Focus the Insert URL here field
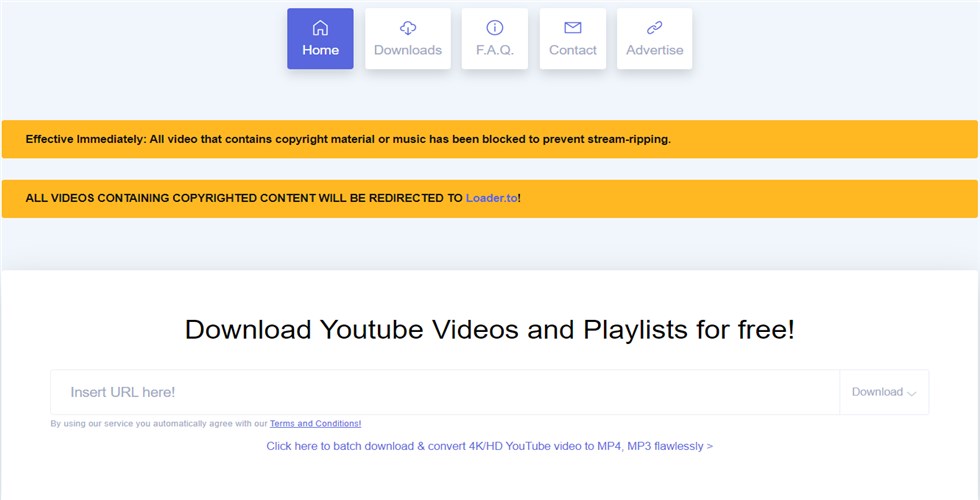The width and height of the screenshot is (980, 500). coord(445,392)
